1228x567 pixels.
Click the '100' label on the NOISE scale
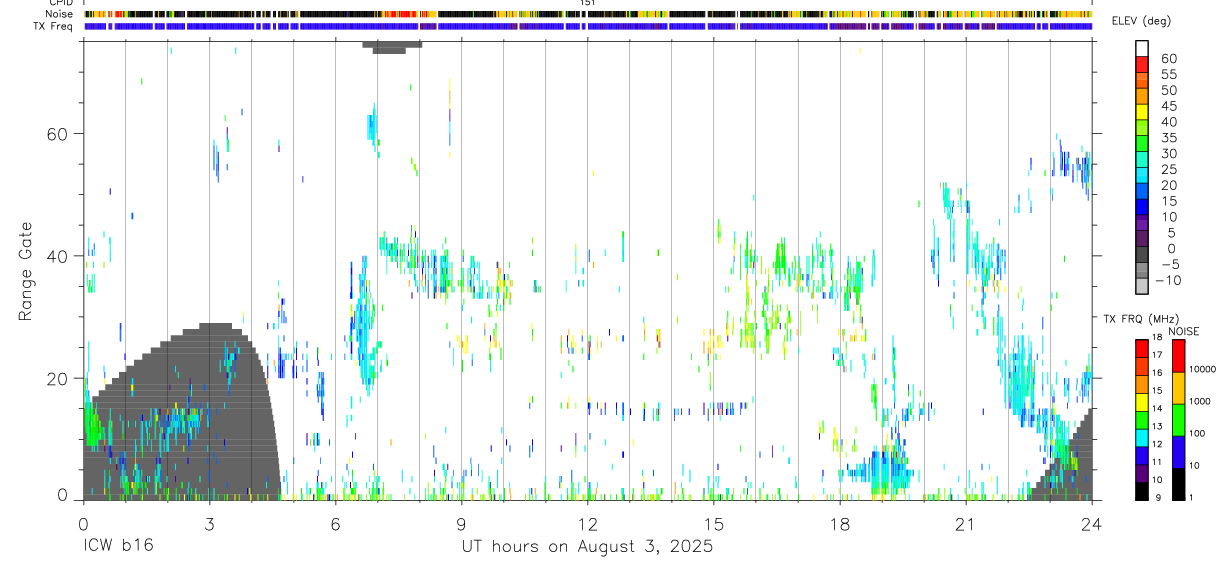(1198, 434)
